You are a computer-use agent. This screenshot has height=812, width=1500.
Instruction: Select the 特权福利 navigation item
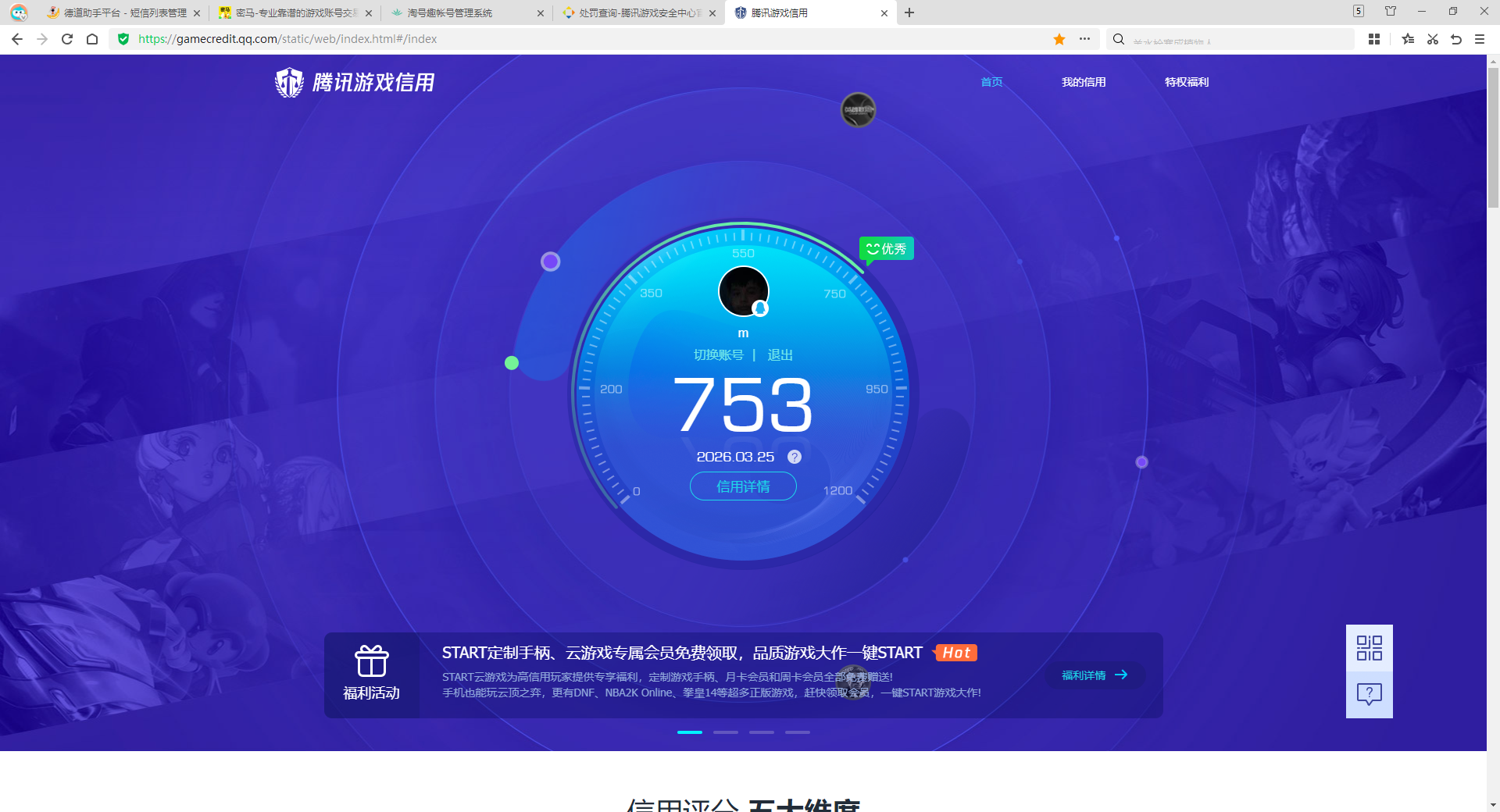coord(1186,82)
